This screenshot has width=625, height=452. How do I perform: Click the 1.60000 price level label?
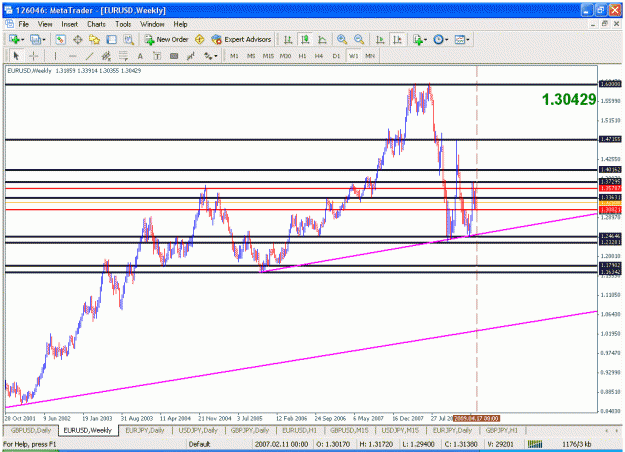[610, 84]
